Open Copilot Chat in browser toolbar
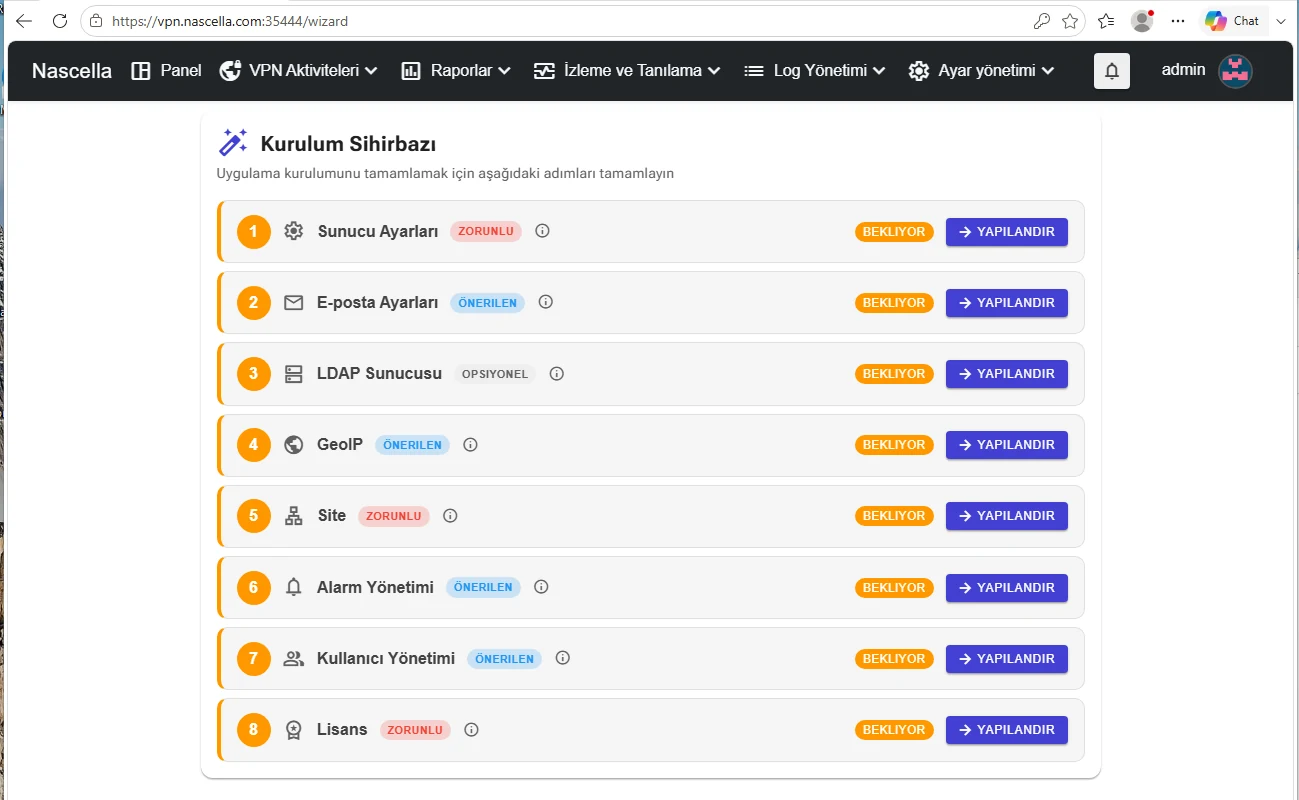 pyautogui.click(x=1232, y=20)
